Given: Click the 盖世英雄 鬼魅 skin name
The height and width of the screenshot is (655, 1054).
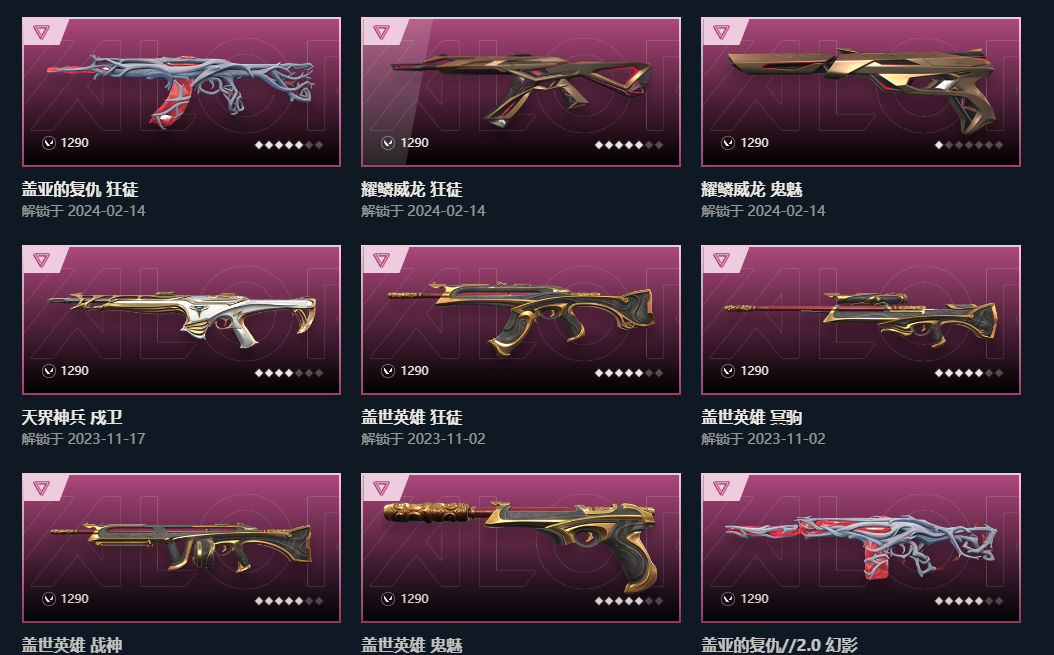Looking at the screenshot, I should [411, 646].
